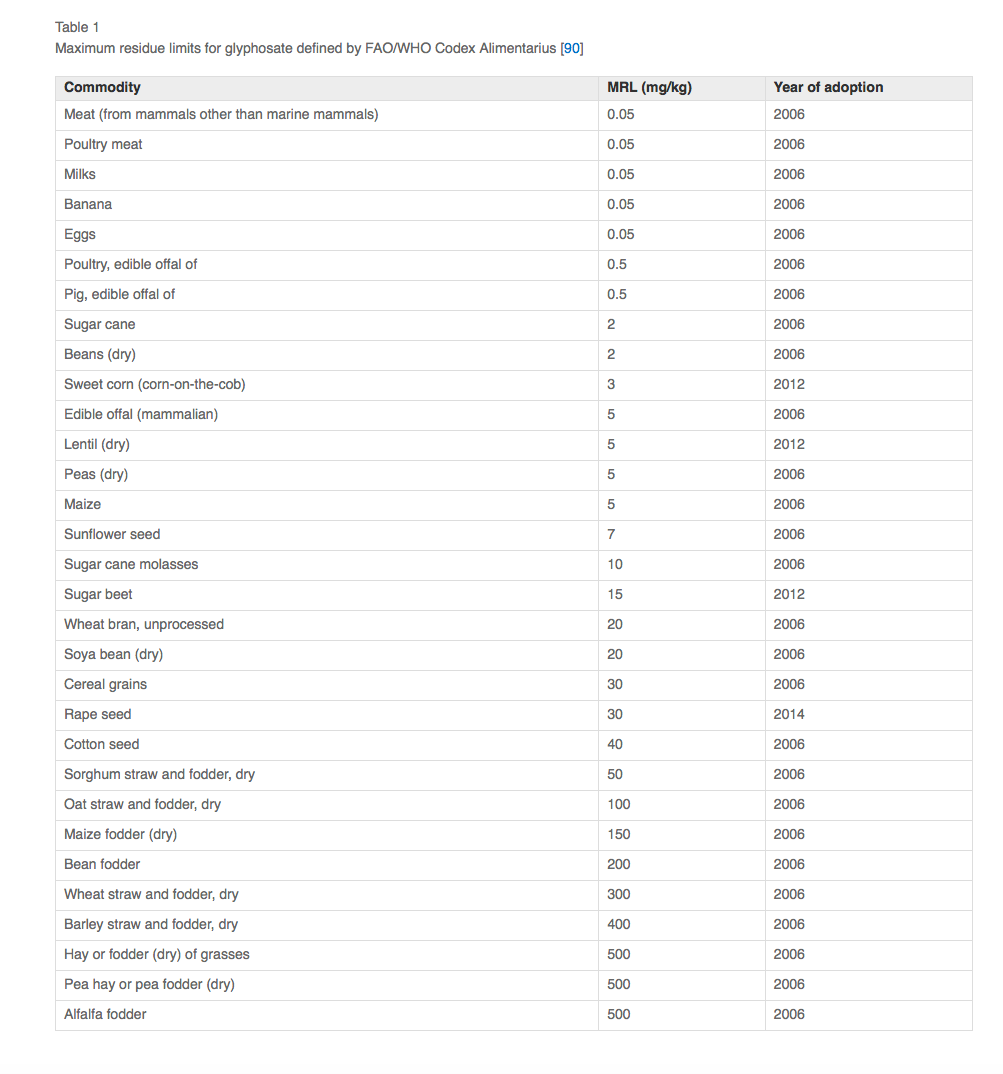1003x1074 pixels.
Task: Select the Sweet corn (corn-on-the-cob) cell
Action: click(x=154, y=384)
